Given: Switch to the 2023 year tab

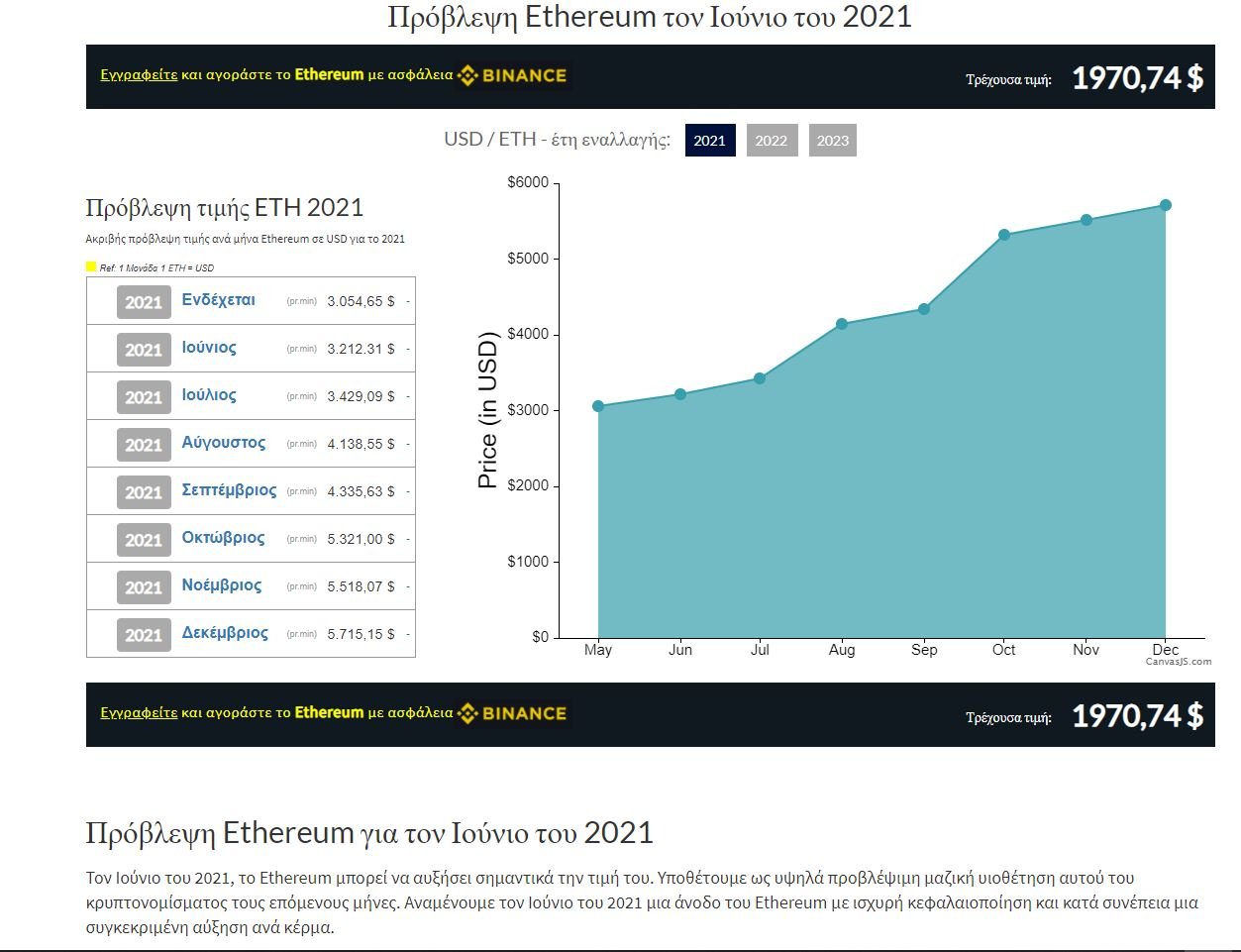Looking at the screenshot, I should [x=833, y=140].
